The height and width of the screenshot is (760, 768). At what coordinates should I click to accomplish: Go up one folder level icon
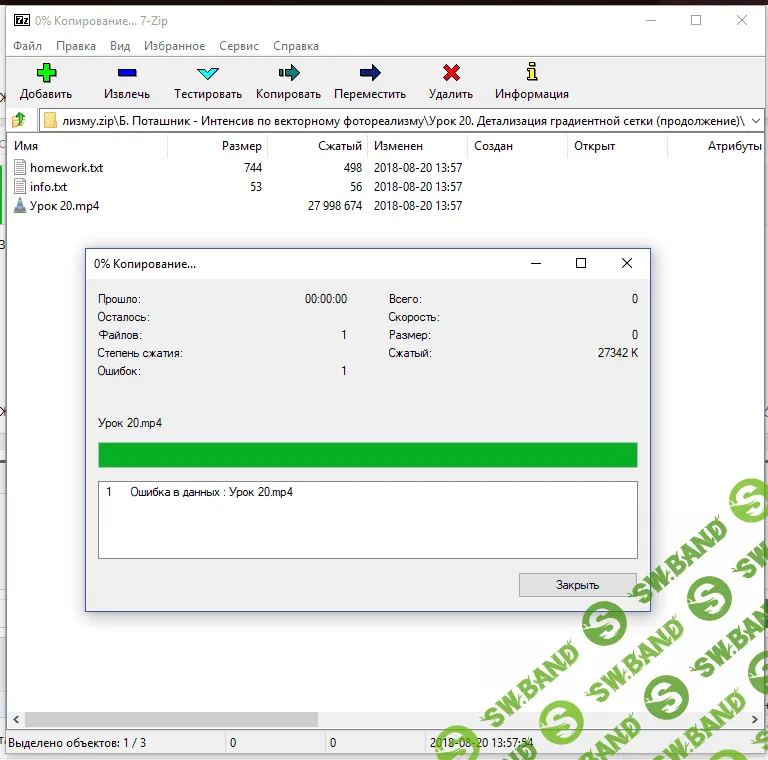pyautogui.click(x=18, y=121)
